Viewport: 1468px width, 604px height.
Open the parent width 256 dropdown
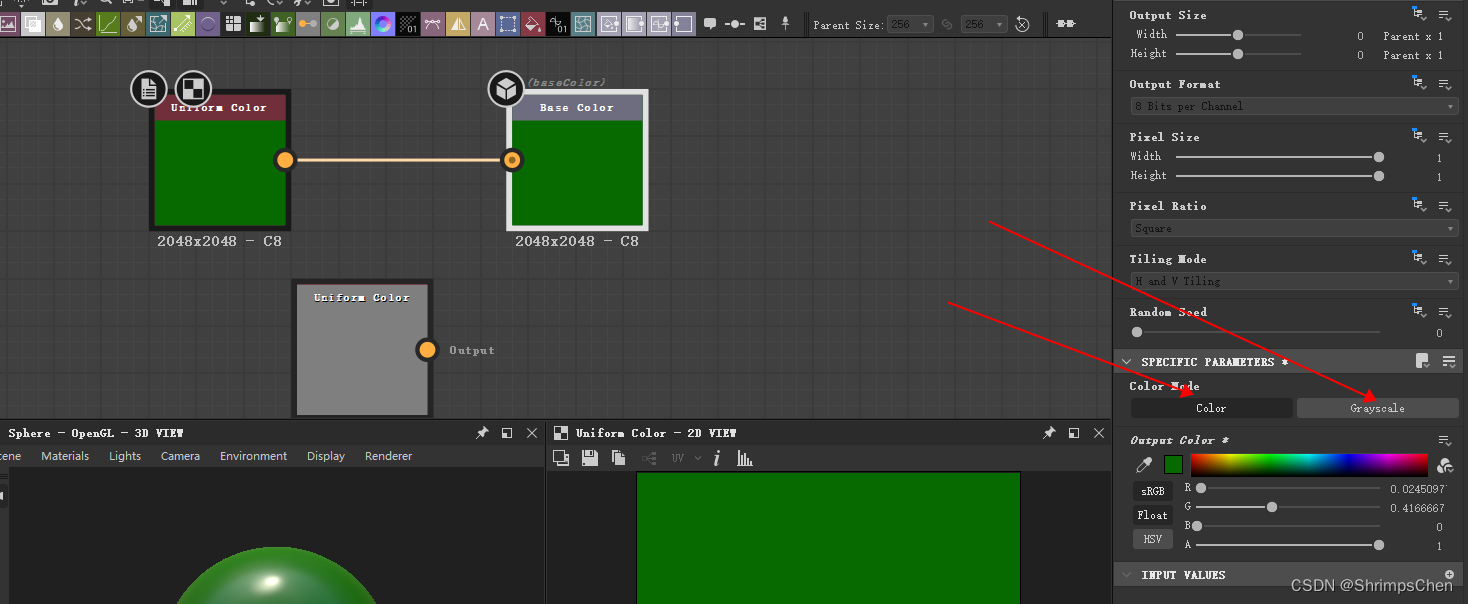point(910,24)
